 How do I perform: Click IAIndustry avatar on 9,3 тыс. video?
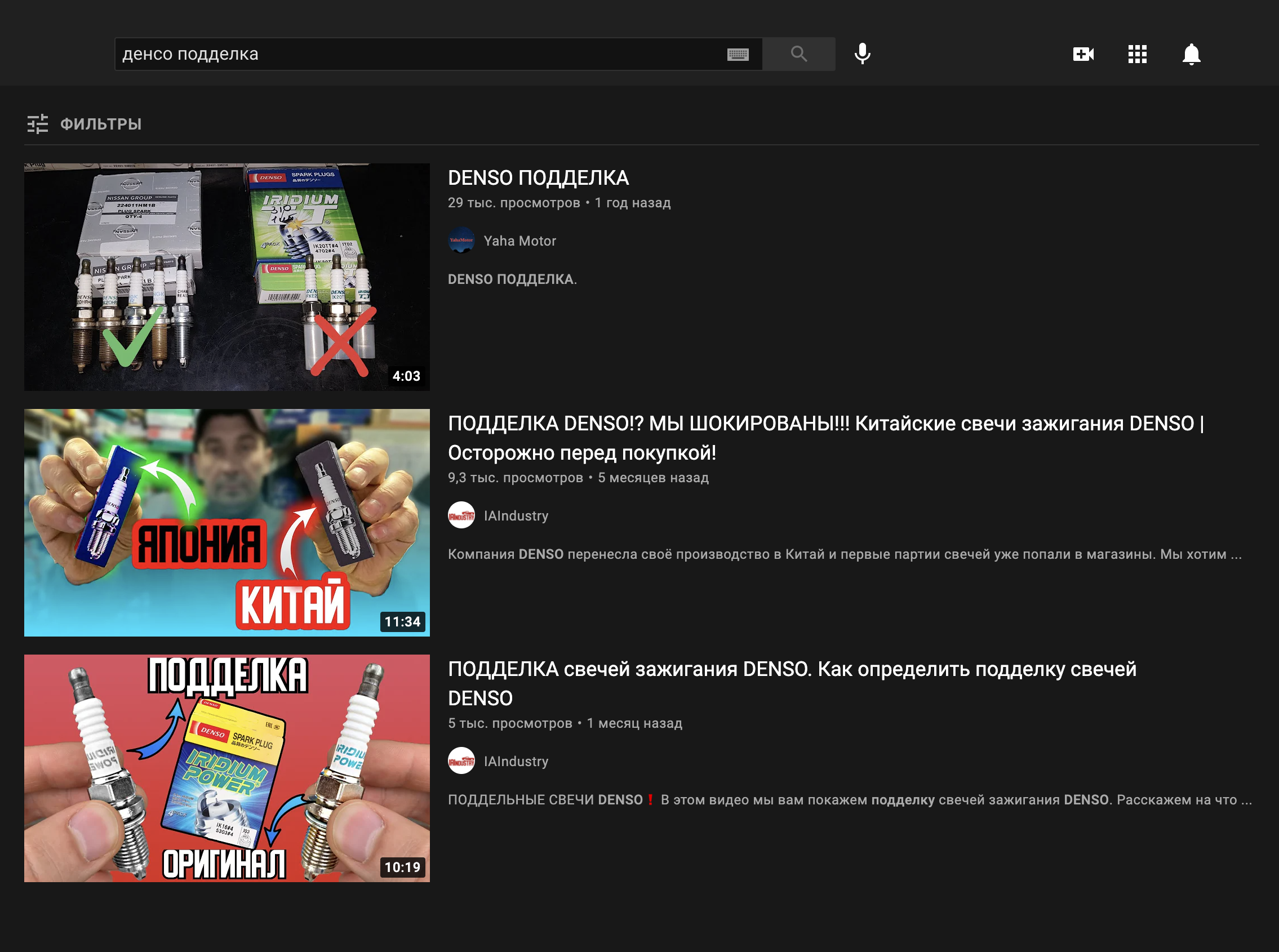tap(461, 516)
